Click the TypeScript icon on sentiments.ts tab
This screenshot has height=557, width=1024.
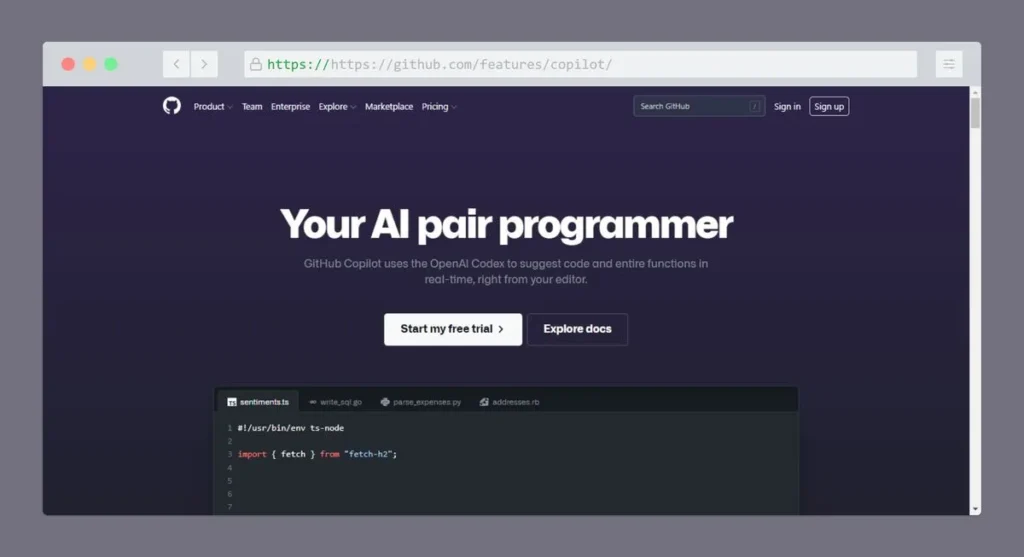(232, 402)
